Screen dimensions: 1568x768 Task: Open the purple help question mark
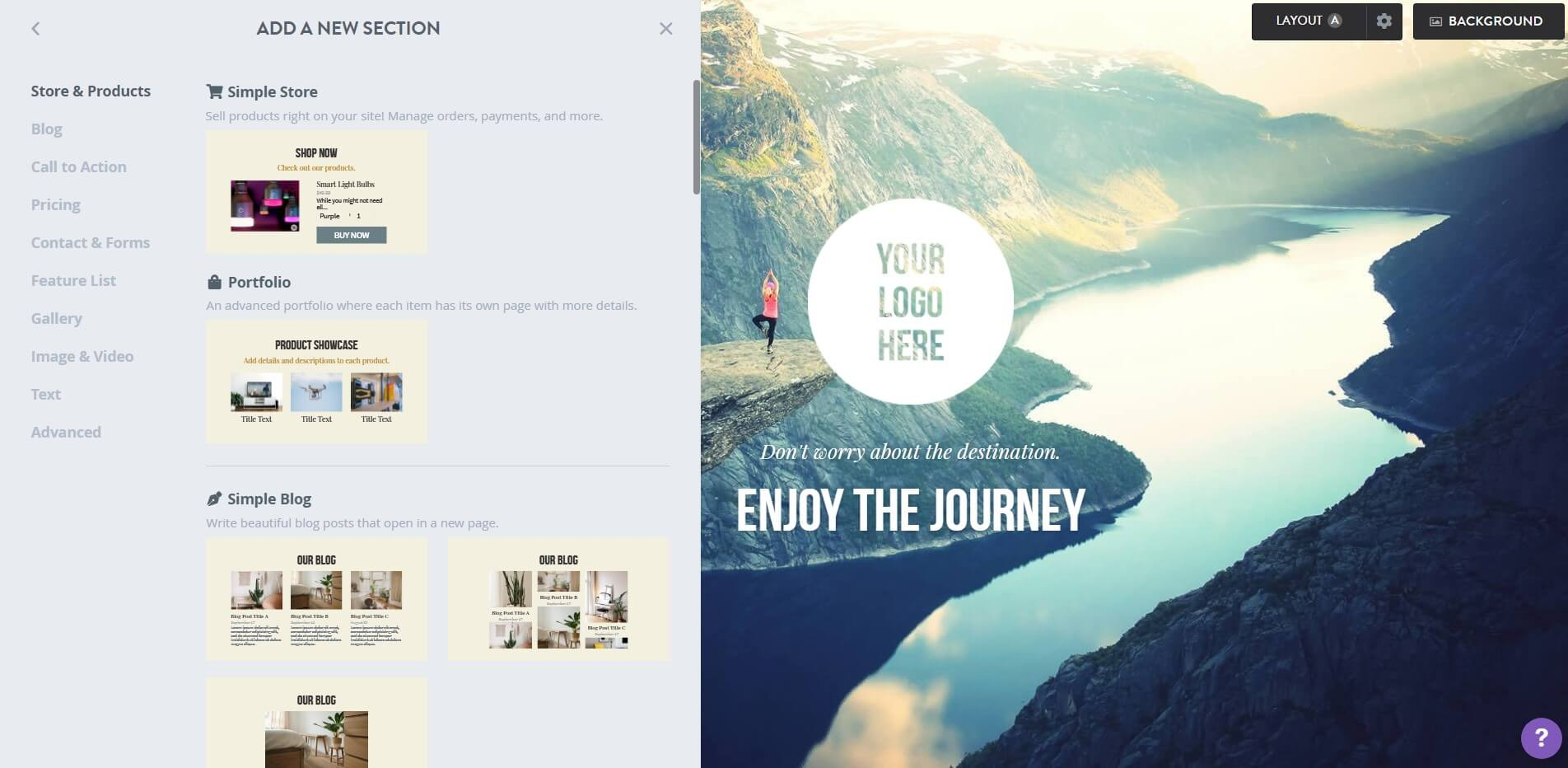coord(1541,738)
